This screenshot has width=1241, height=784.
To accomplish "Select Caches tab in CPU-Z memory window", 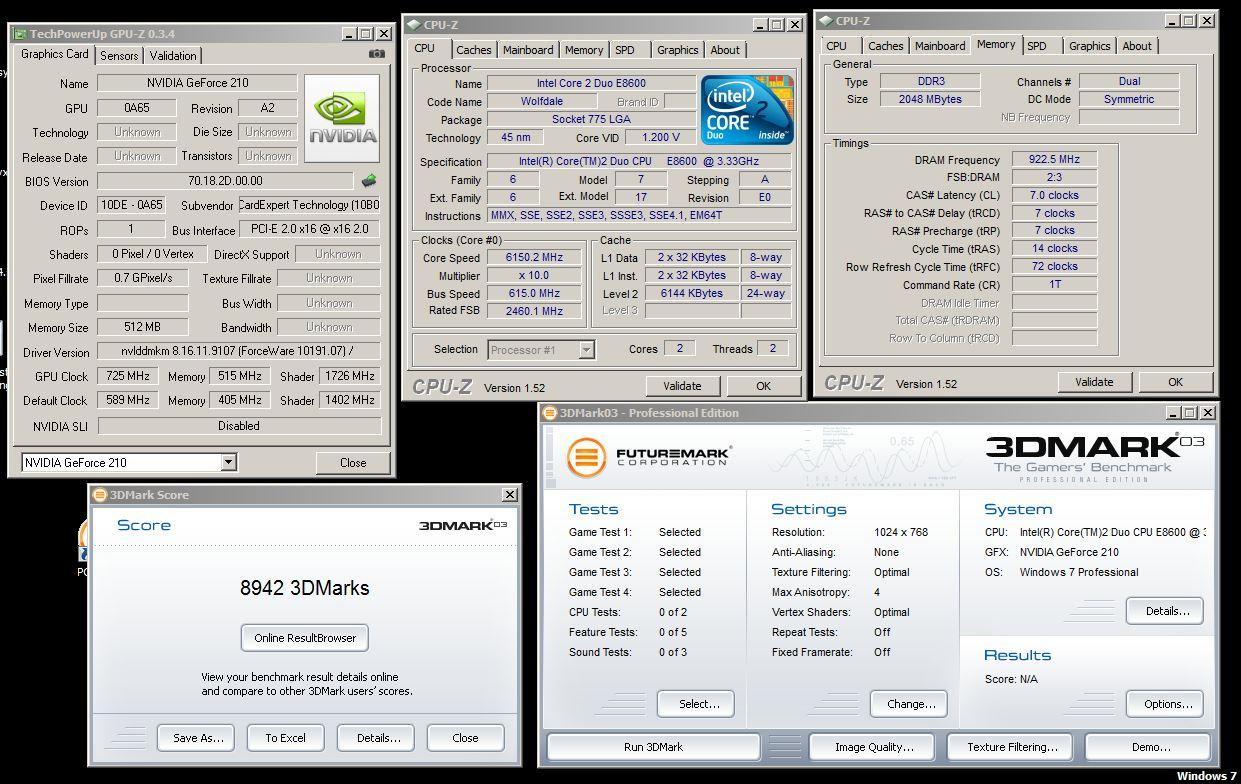I will [885, 46].
